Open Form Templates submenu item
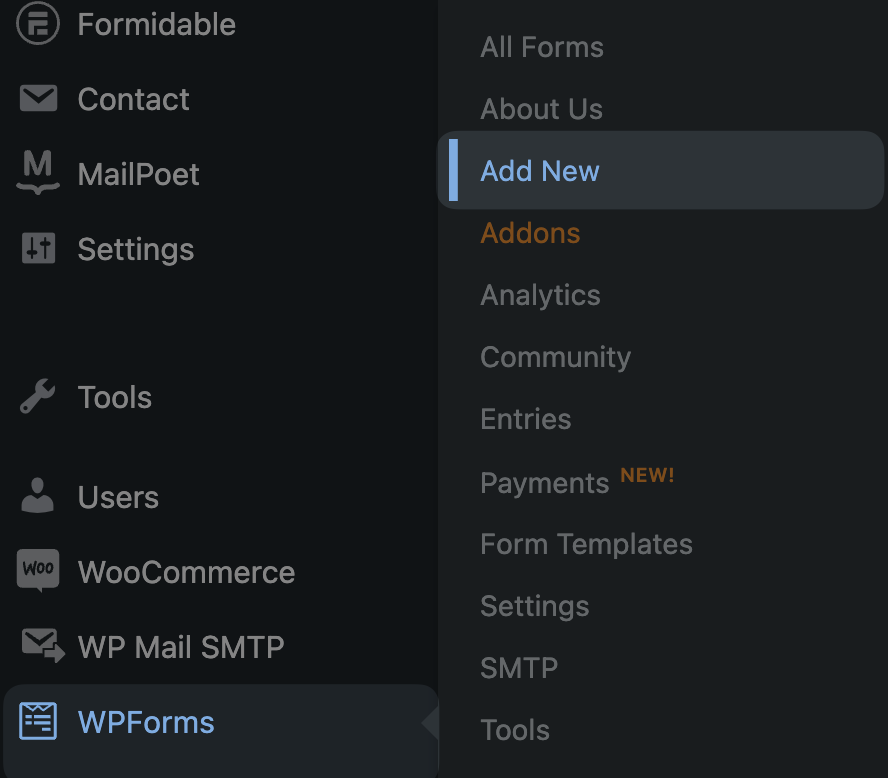Viewport: 888px width, 778px height. (x=586, y=544)
